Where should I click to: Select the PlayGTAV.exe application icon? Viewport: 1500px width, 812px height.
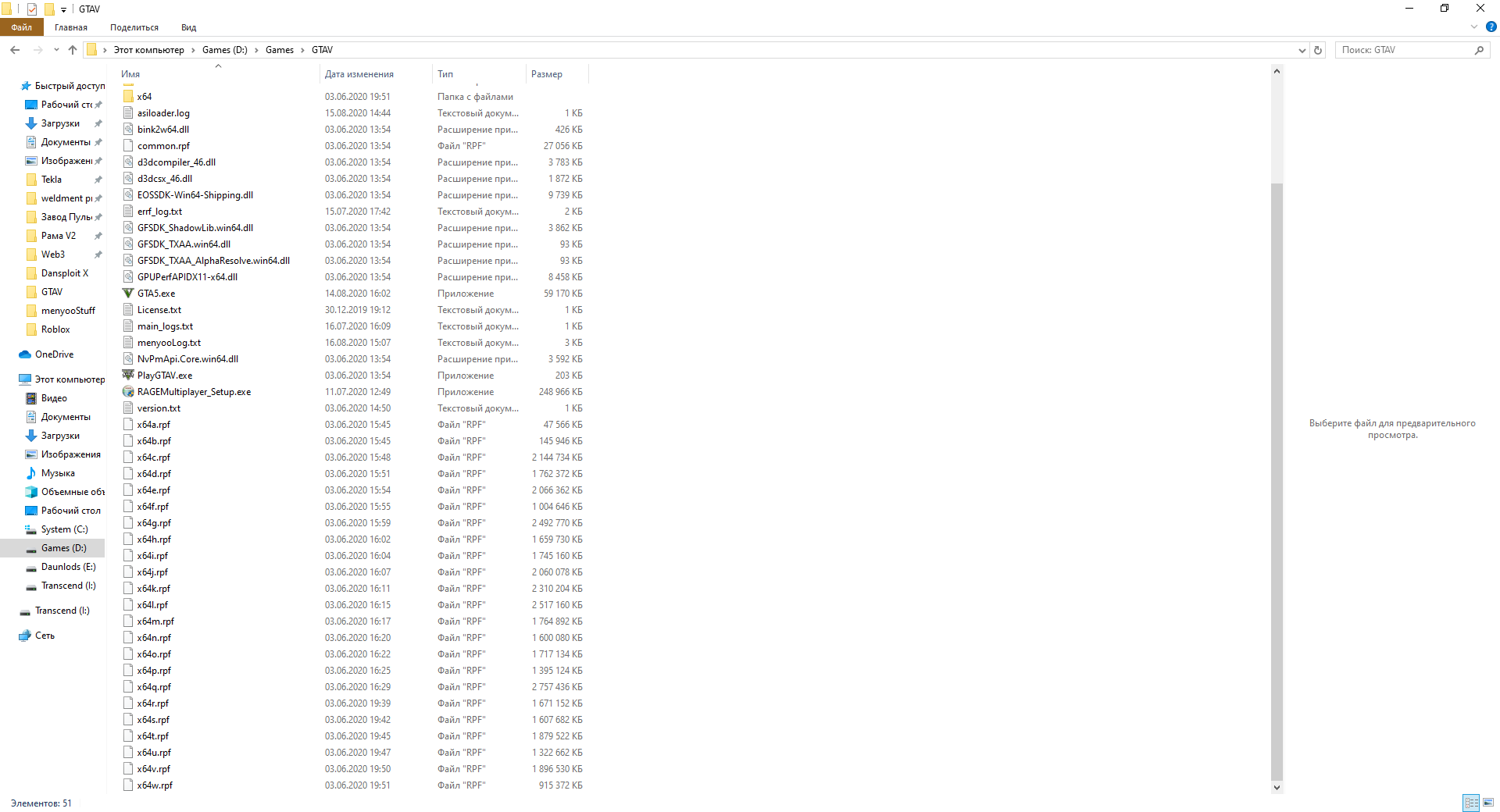tap(128, 376)
